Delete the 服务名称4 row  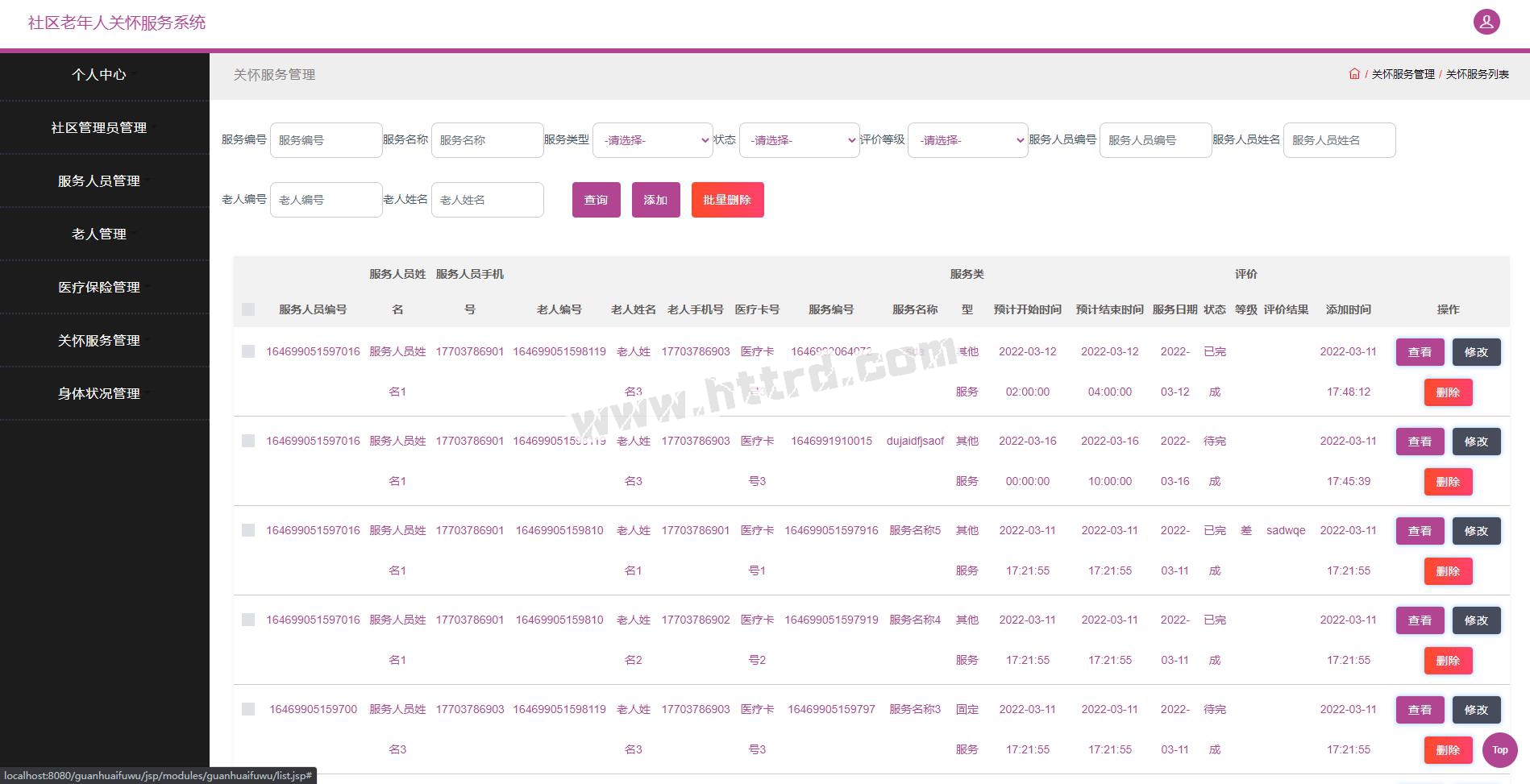coord(1449,661)
